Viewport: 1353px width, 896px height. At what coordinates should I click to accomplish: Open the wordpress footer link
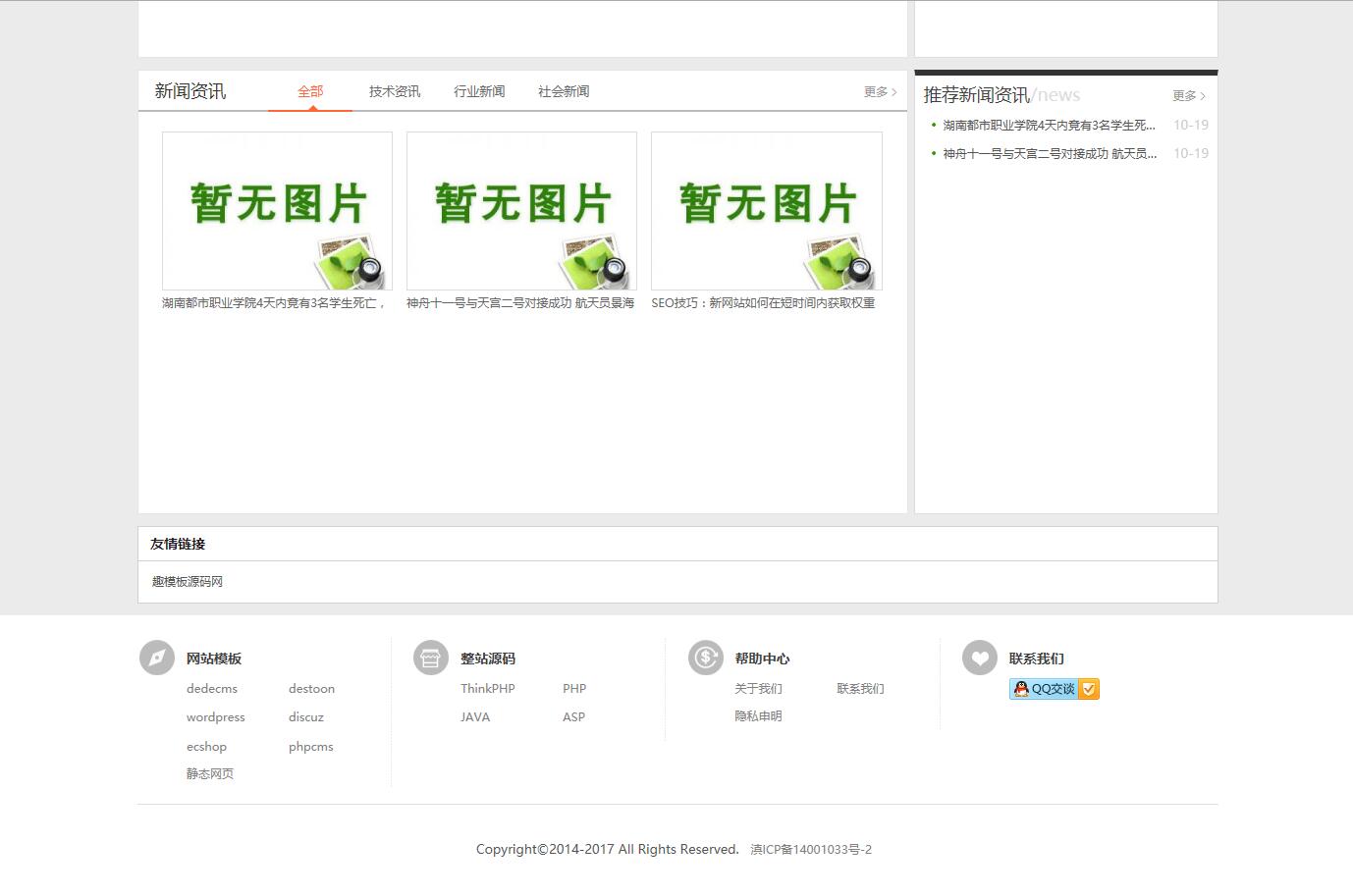216,717
